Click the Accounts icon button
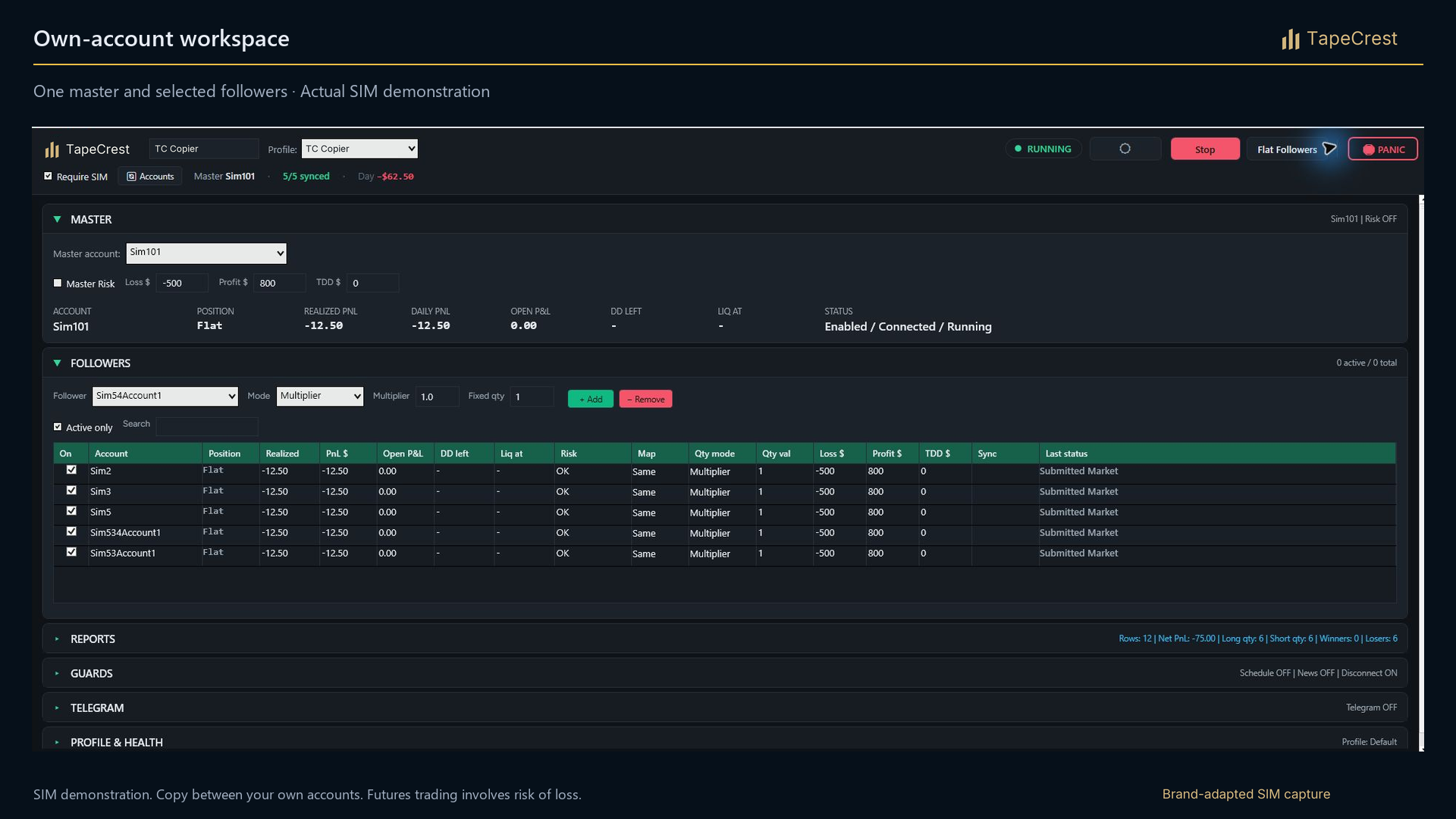This screenshot has height=819, width=1456. [x=150, y=177]
